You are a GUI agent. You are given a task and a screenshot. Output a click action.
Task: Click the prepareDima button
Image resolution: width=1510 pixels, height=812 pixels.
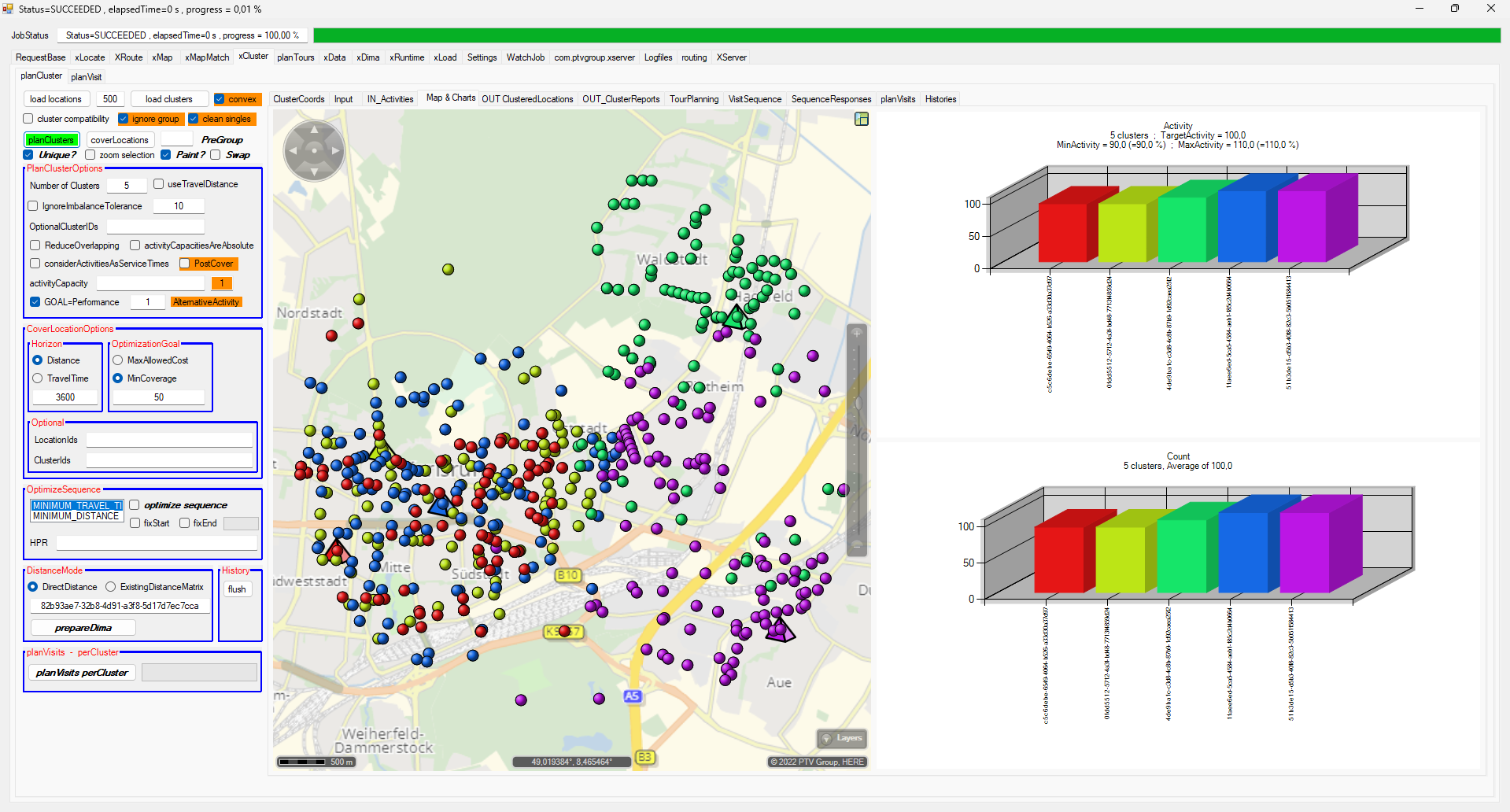click(x=83, y=628)
